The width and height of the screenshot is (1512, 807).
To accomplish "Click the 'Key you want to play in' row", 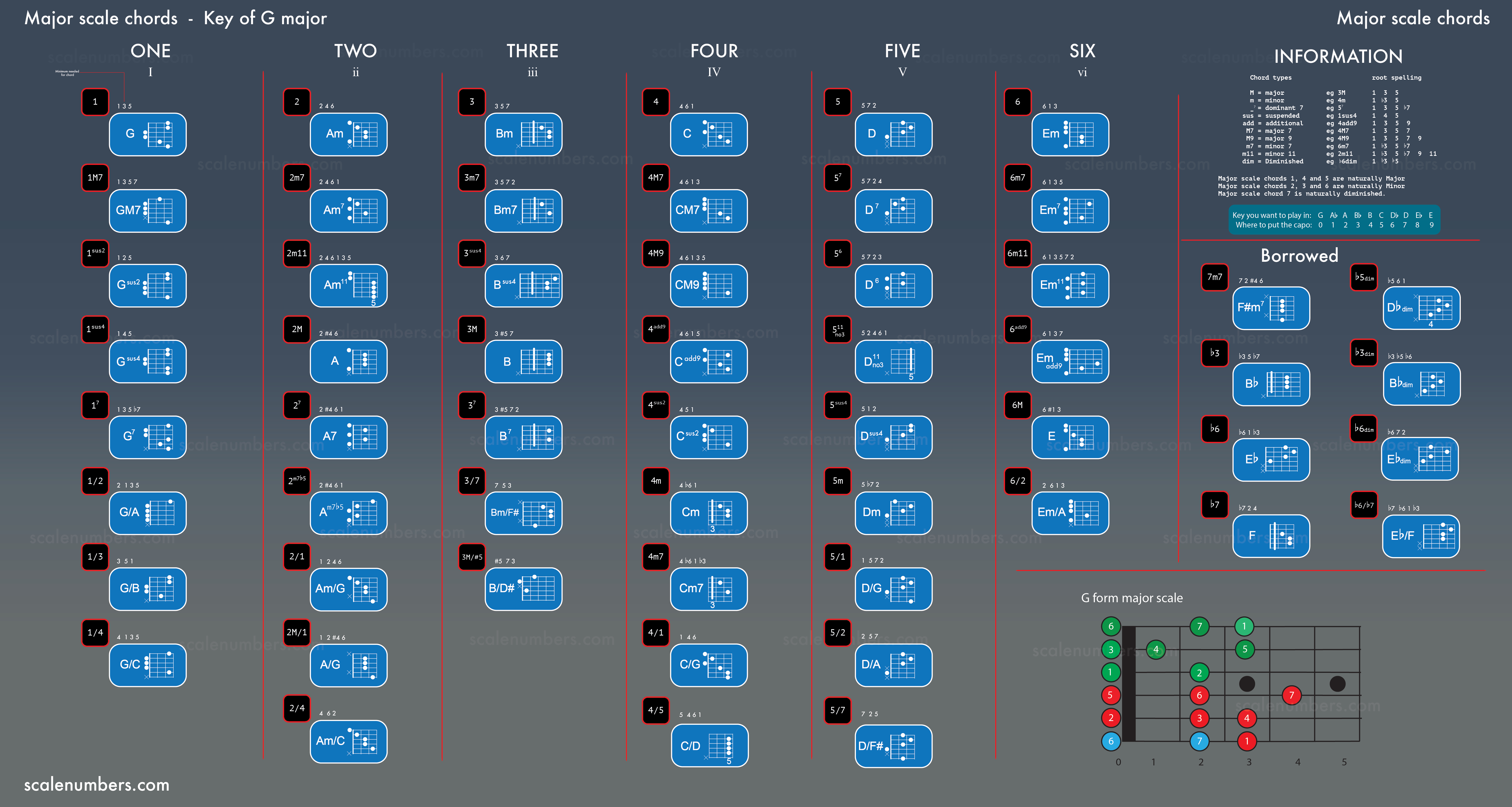I will click(1333, 215).
